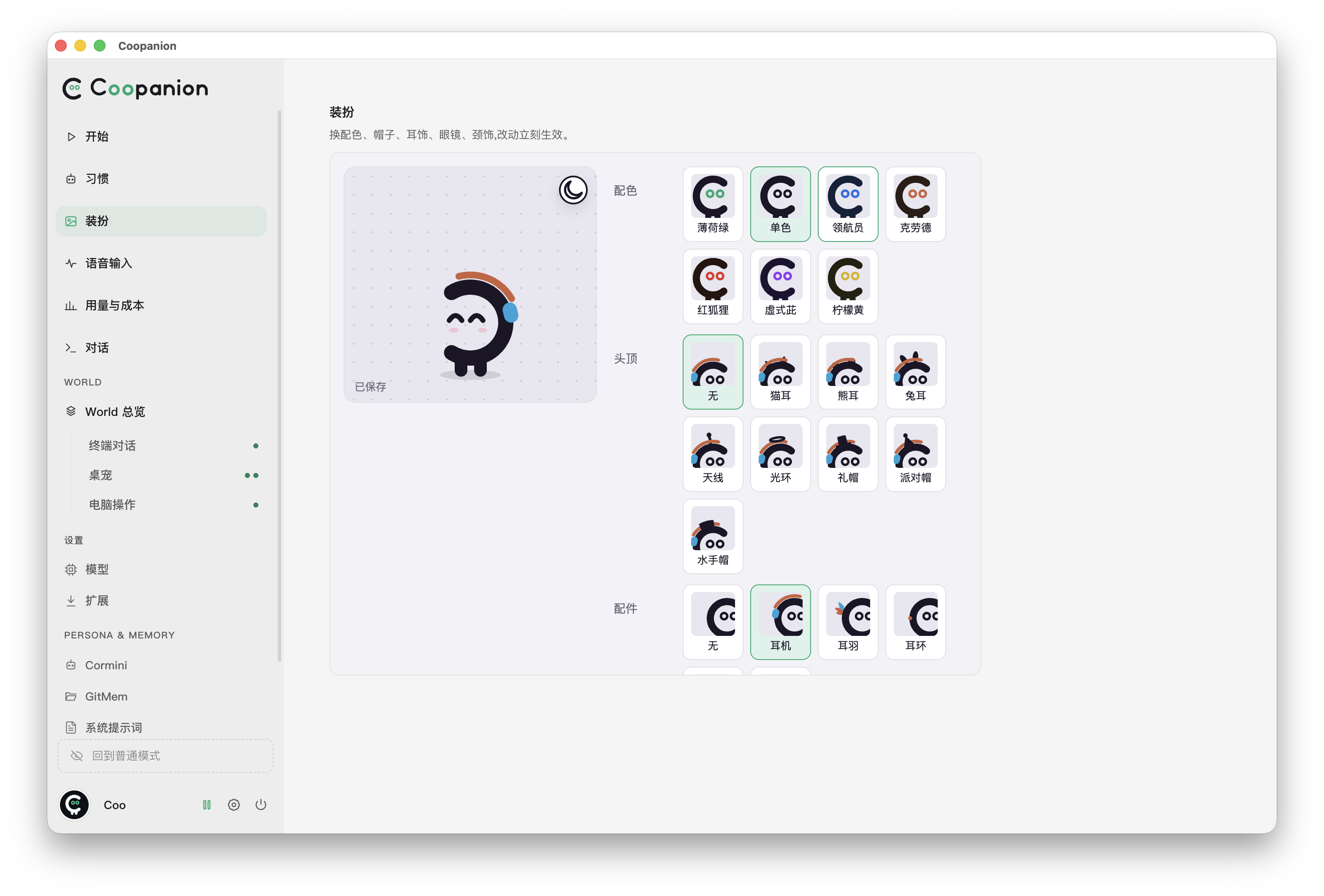Open World 总览
The height and width of the screenshot is (896, 1324).
point(161,411)
